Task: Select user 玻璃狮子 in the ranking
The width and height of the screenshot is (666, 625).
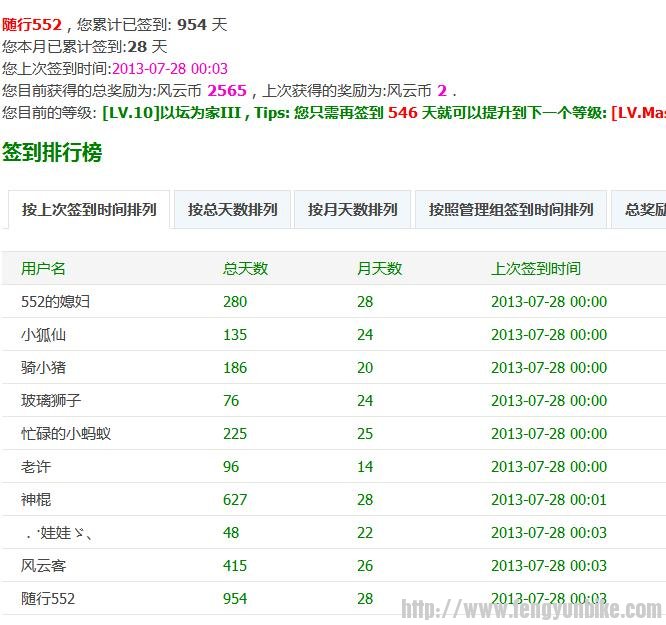Action: pyautogui.click(x=51, y=400)
